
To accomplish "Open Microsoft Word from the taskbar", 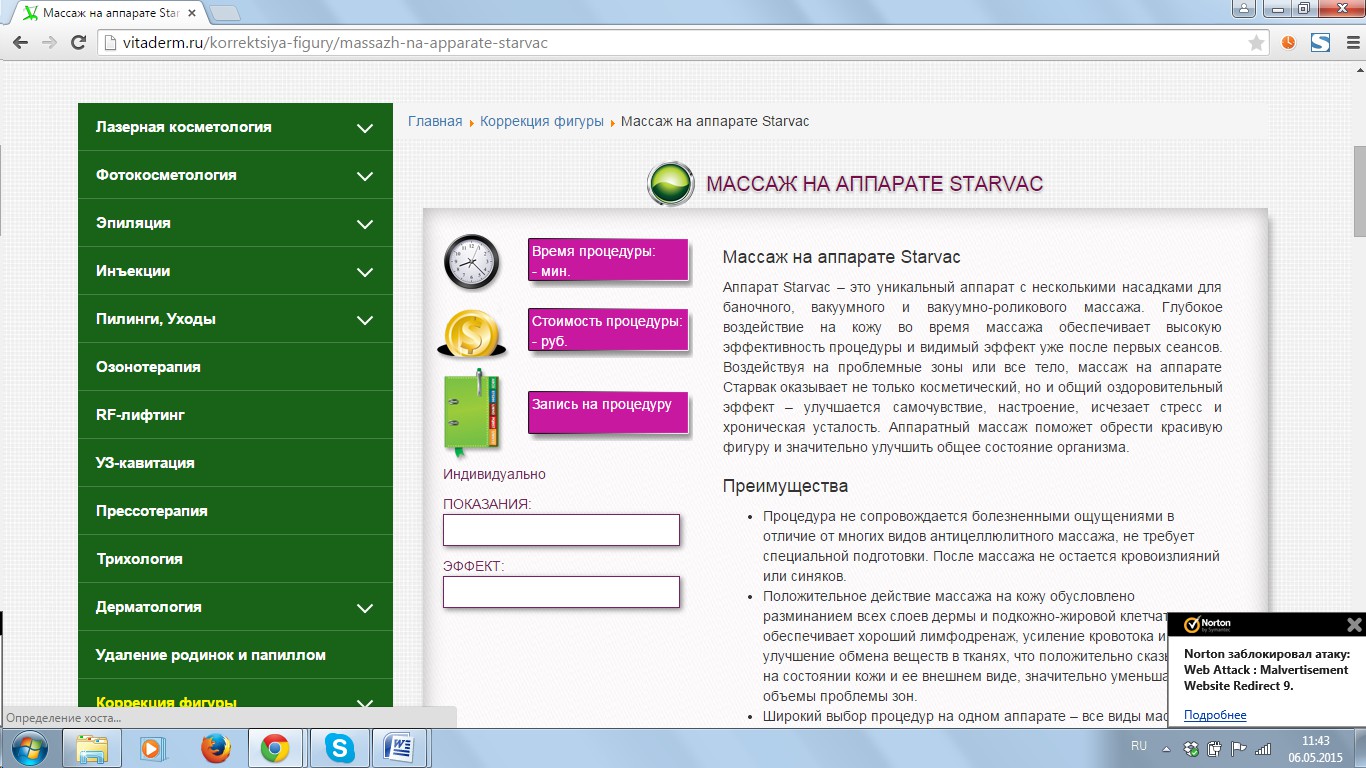I will (399, 748).
